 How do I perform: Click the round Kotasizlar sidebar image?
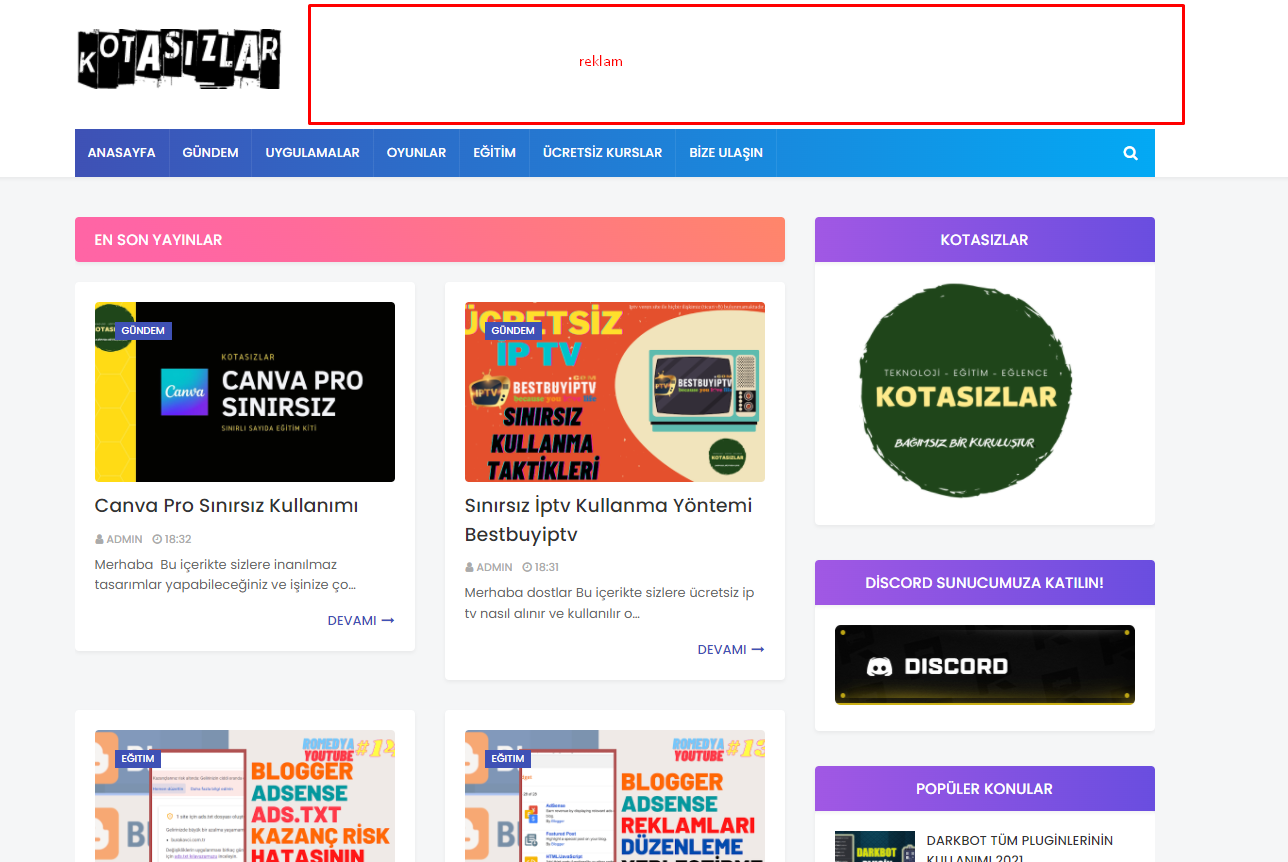[965, 390]
